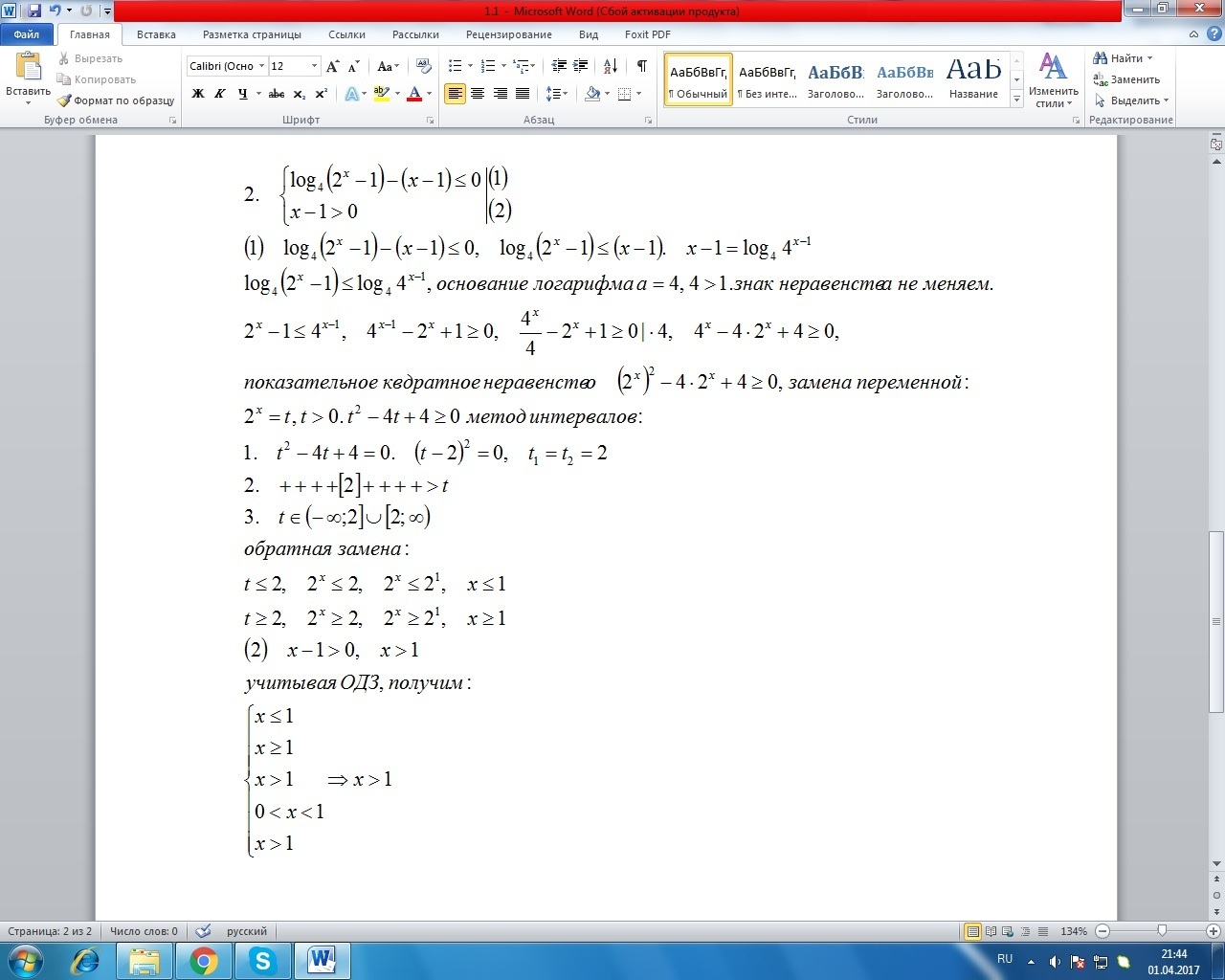The image size is (1225, 980).
Task: Show paragraph marks (¶)
Action: click(x=641, y=66)
